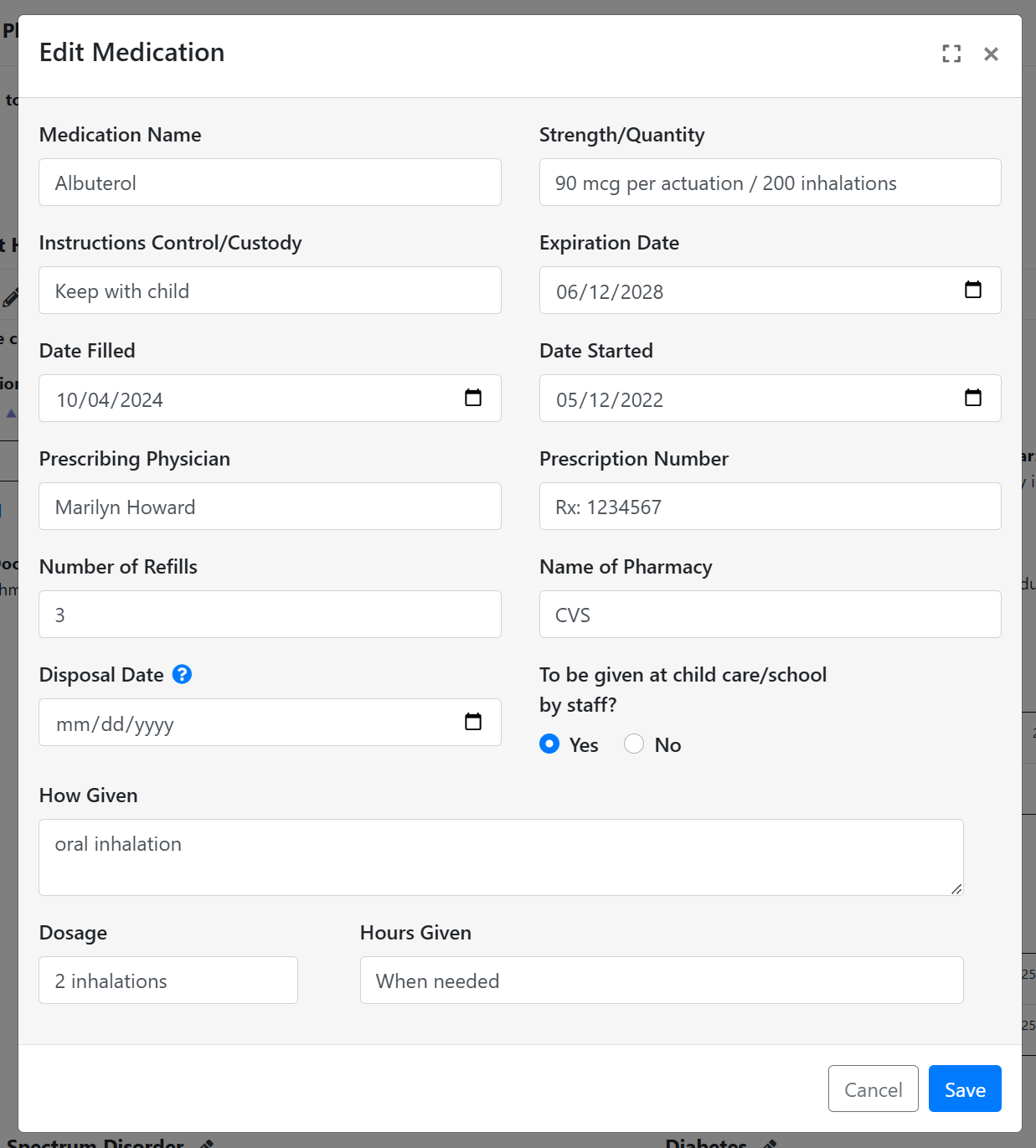The height and width of the screenshot is (1148, 1036).
Task: Click the Edit Medication title
Action: coord(131,52)
